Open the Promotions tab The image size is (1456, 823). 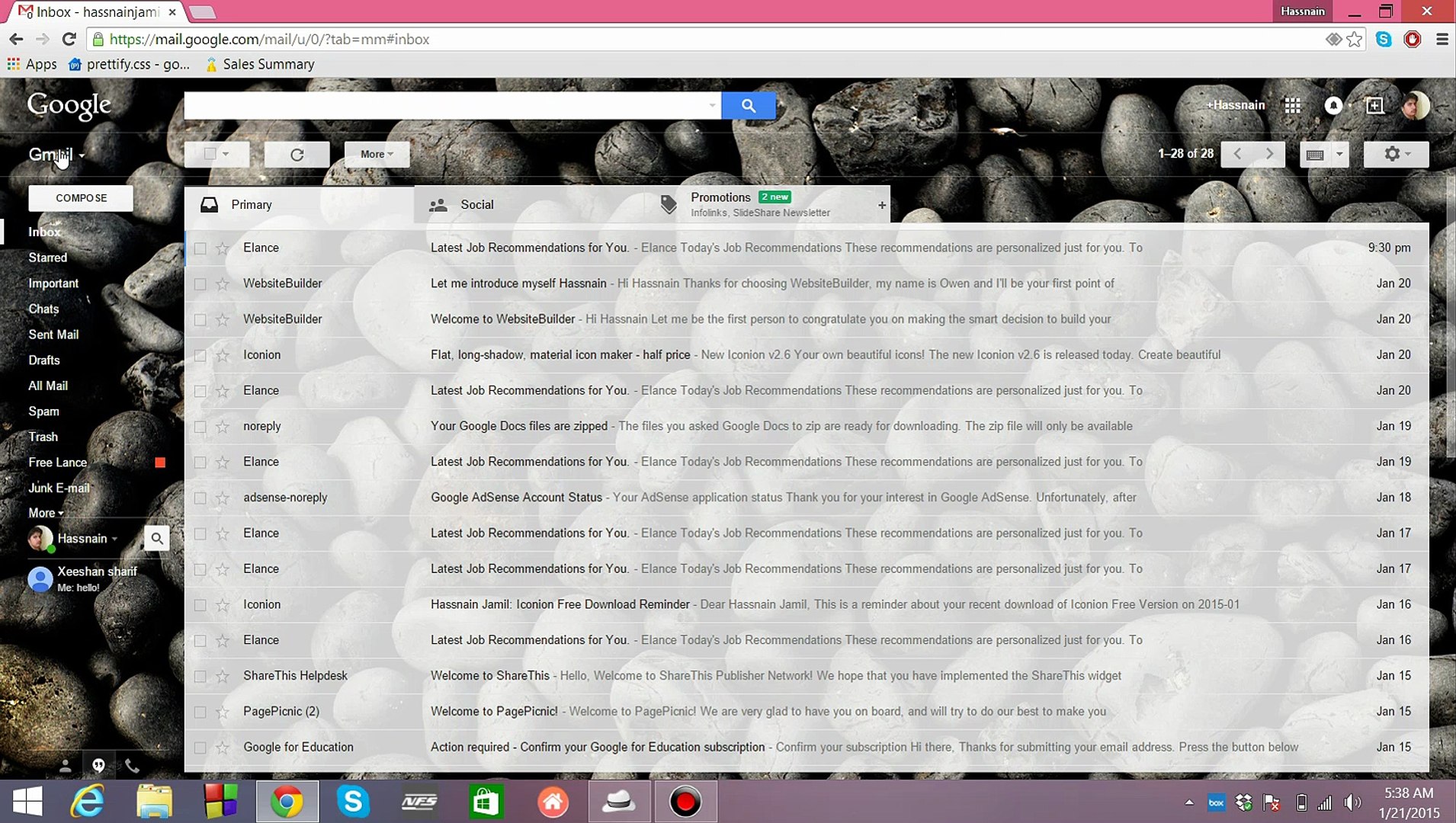pyautogui.click(x=720, y=197)
